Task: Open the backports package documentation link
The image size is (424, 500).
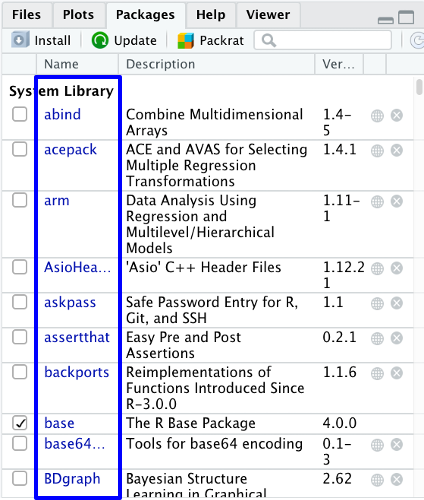Action: point(77,372)
